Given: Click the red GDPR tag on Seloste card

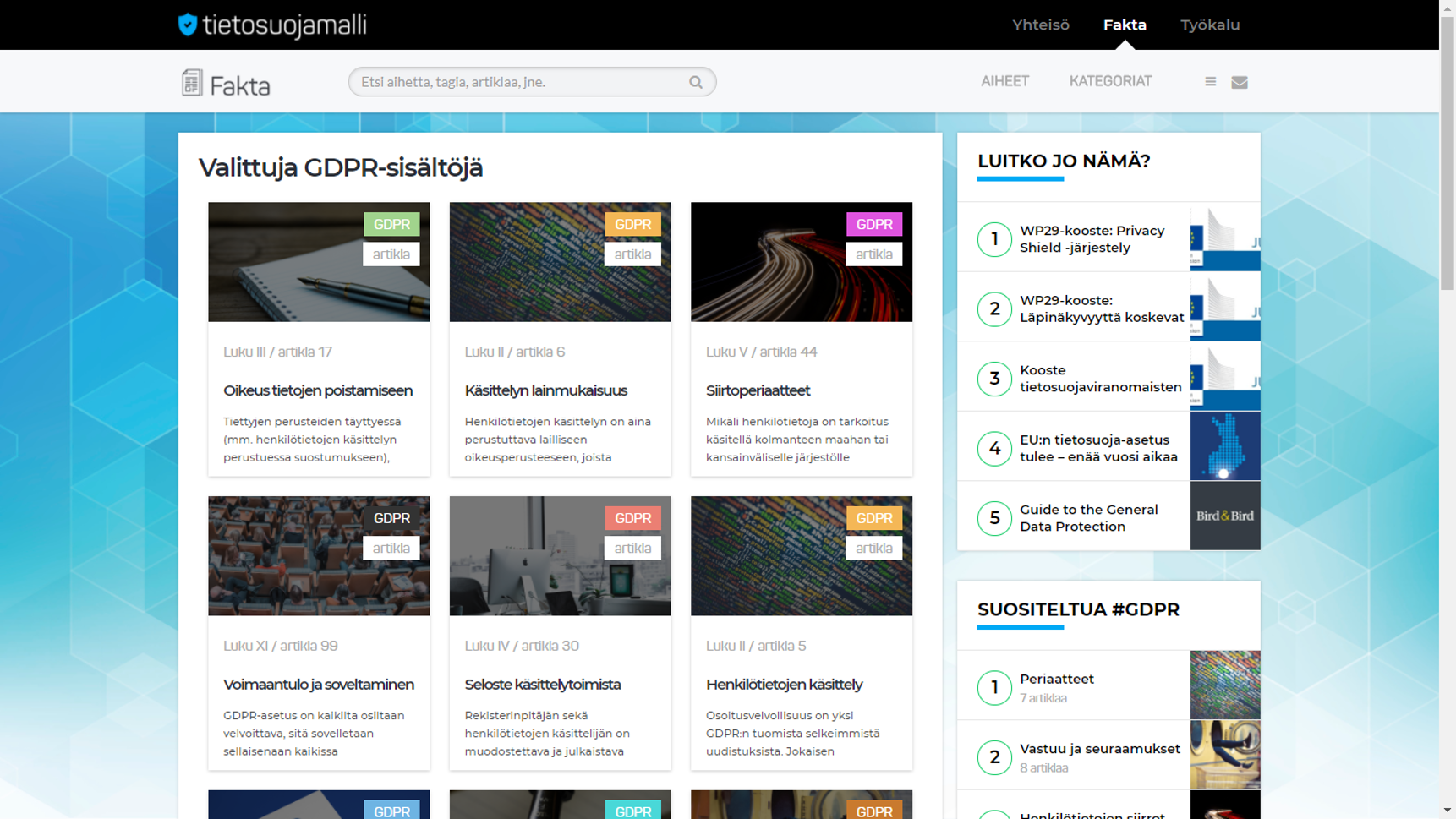Looking at the screenshot, I should click(x=632, y=518).
